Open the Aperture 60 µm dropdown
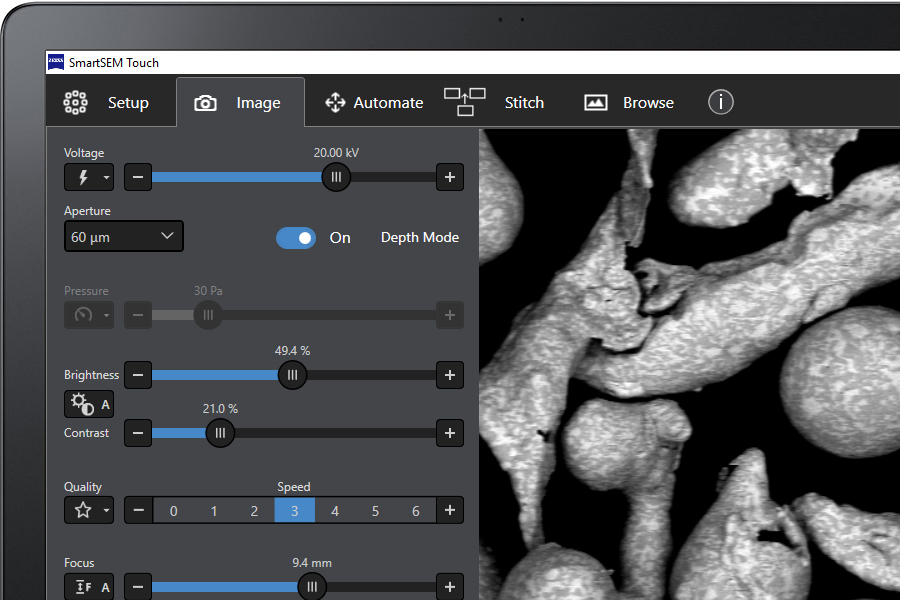 click(x=124, y=236)
